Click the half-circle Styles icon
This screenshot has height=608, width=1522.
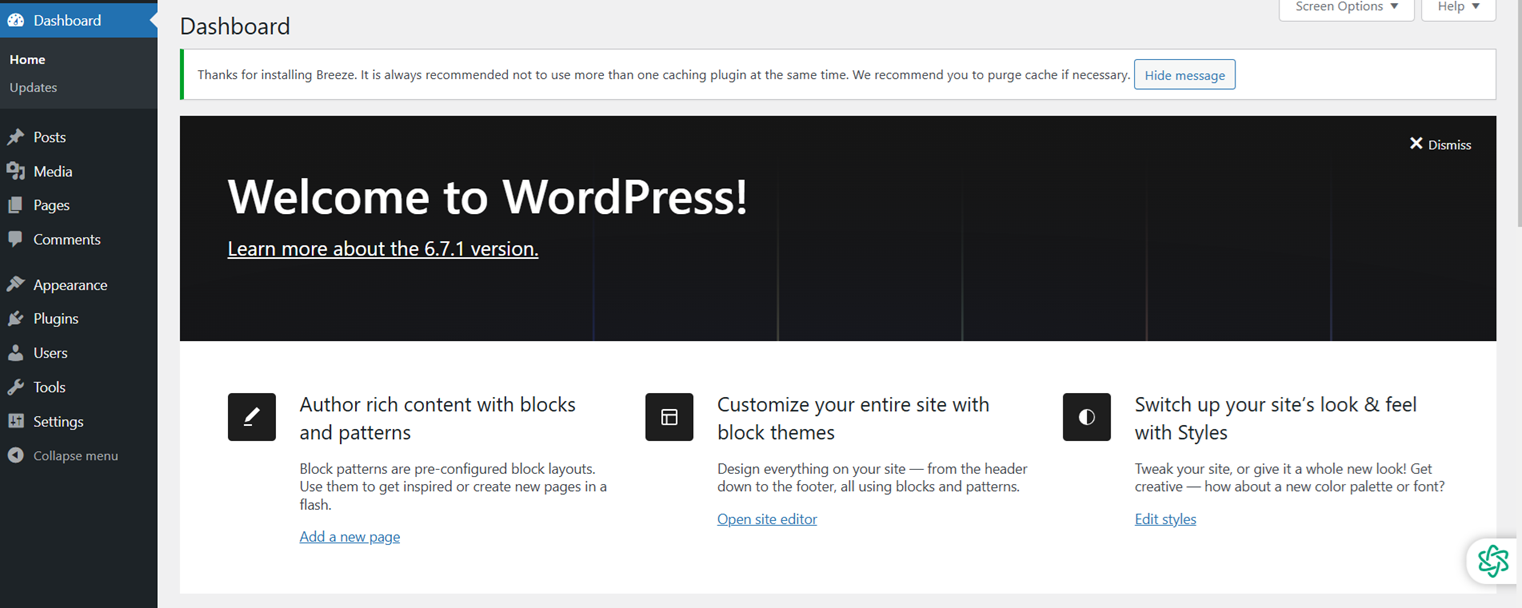[1087, 417]
